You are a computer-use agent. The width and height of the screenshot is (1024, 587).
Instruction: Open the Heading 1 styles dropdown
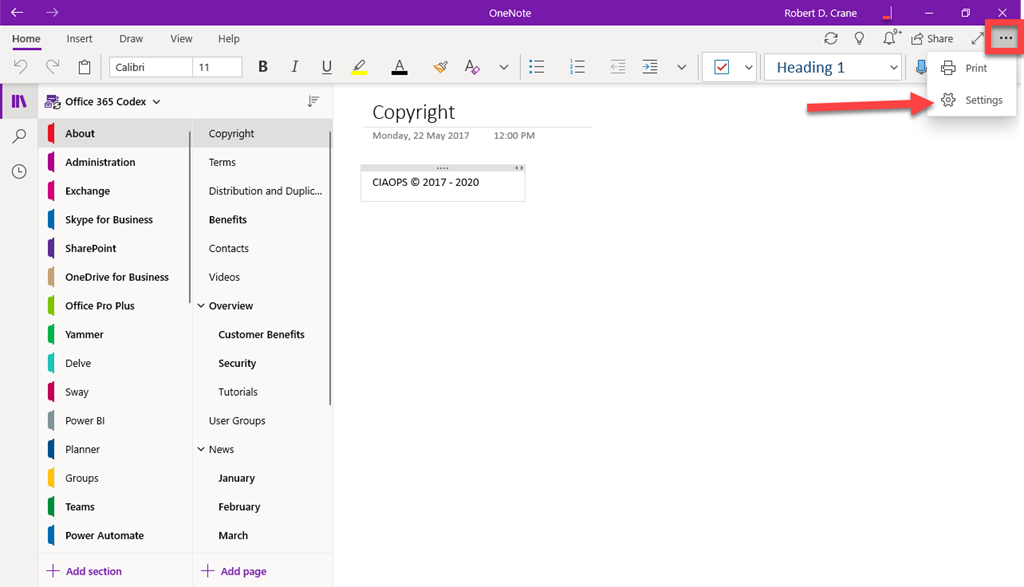833,67
